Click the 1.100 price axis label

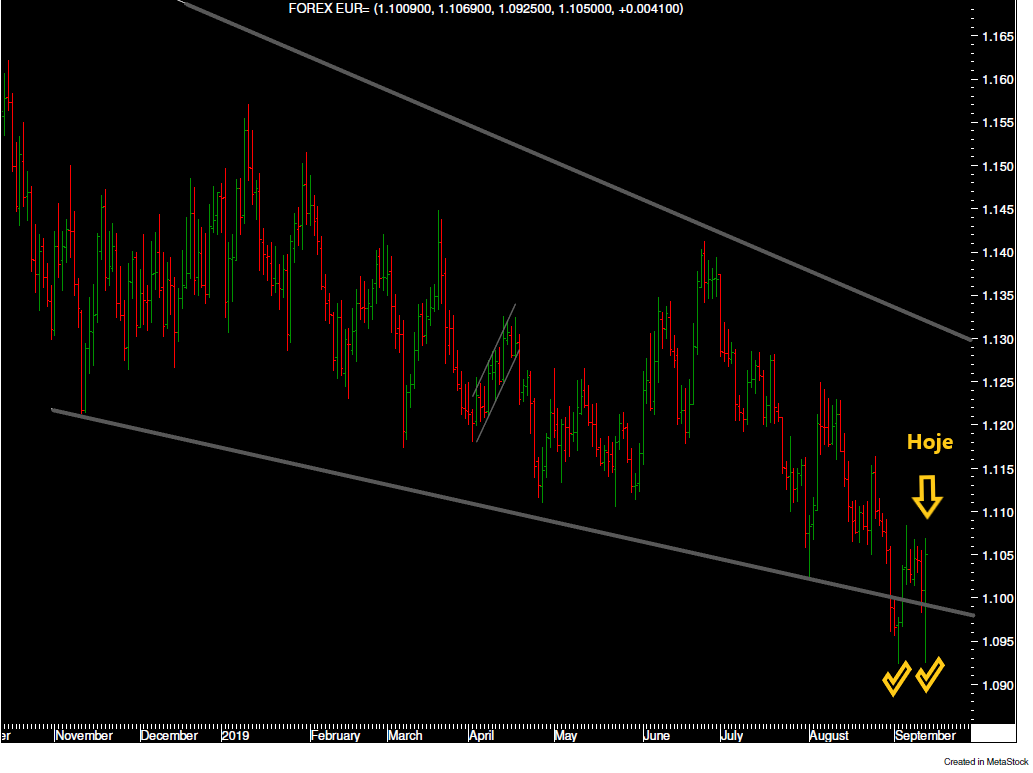click(x=998, y=599)
